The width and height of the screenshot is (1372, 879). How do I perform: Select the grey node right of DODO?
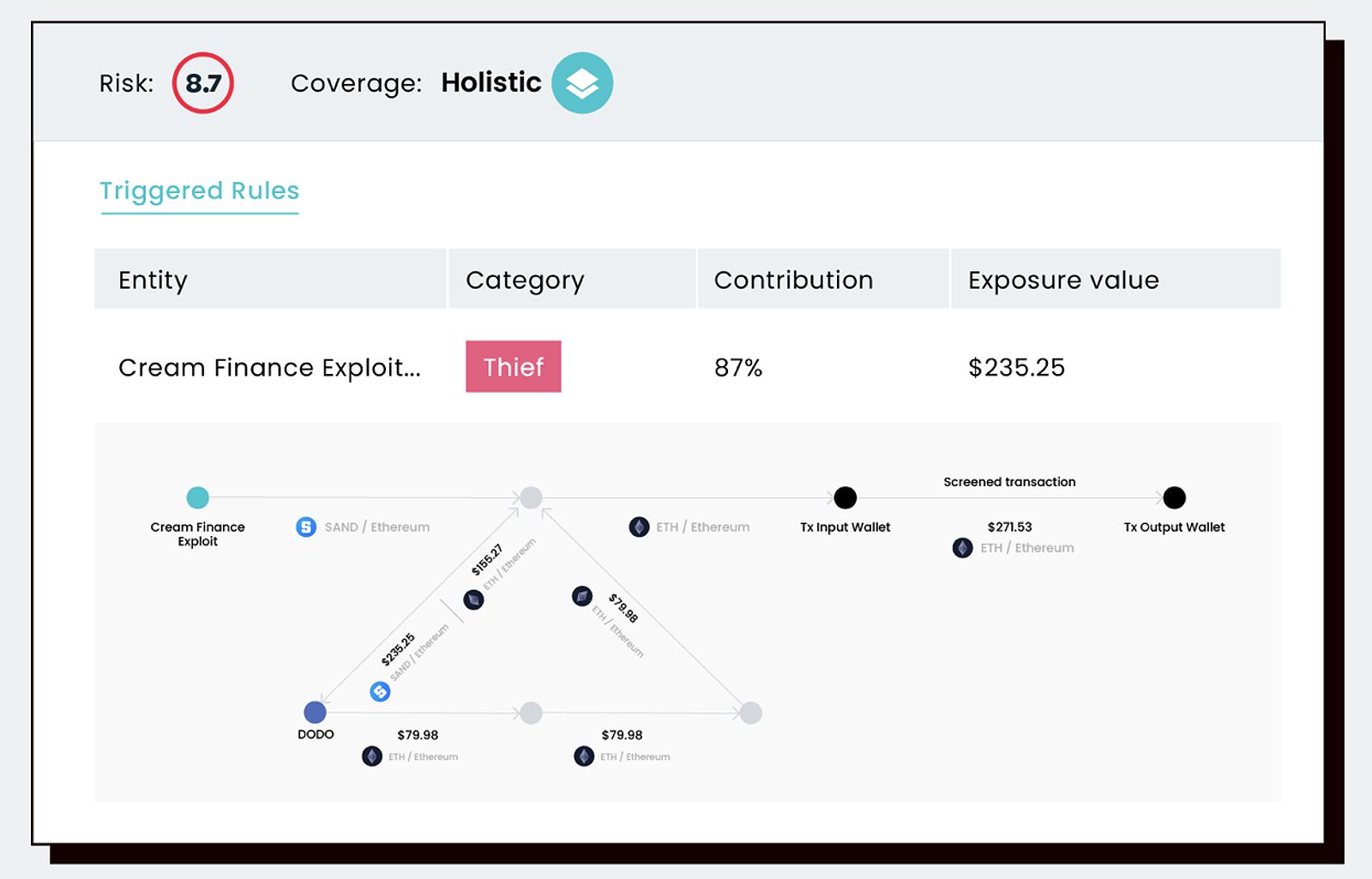click(x=532, y=713)
